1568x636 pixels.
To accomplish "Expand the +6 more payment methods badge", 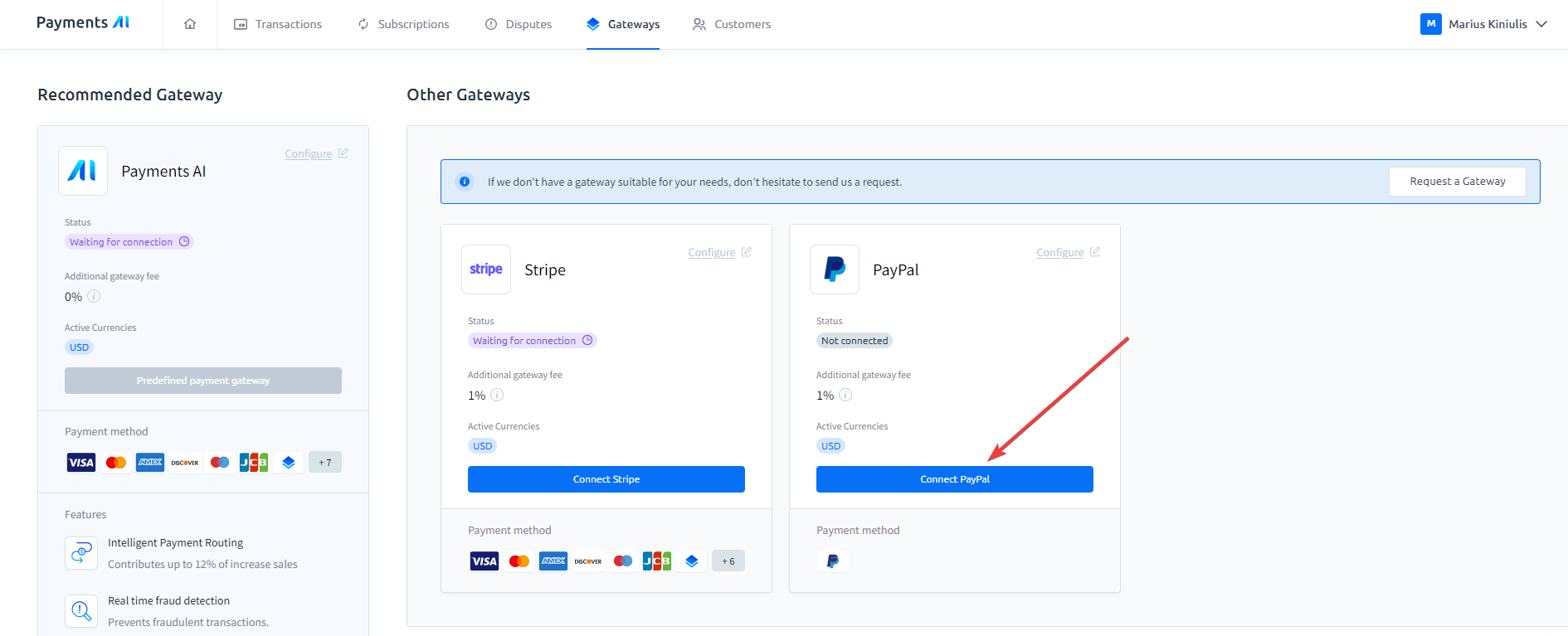I will pos(728,561).
